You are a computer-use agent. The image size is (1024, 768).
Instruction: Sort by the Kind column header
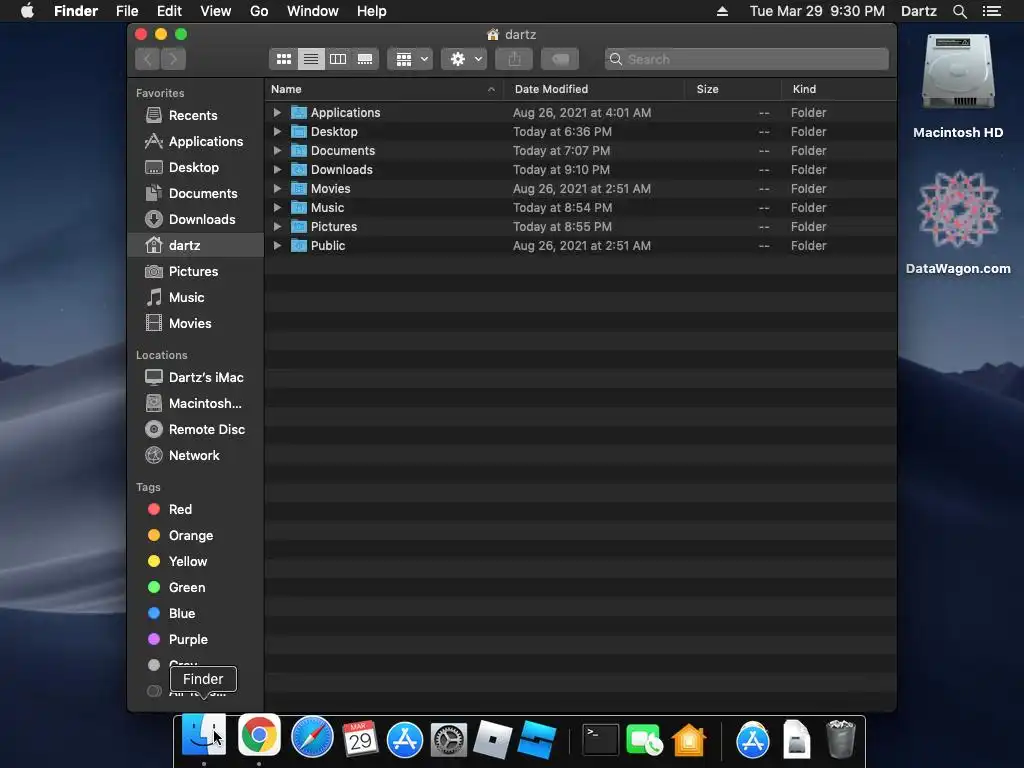(x=839, y=89)
